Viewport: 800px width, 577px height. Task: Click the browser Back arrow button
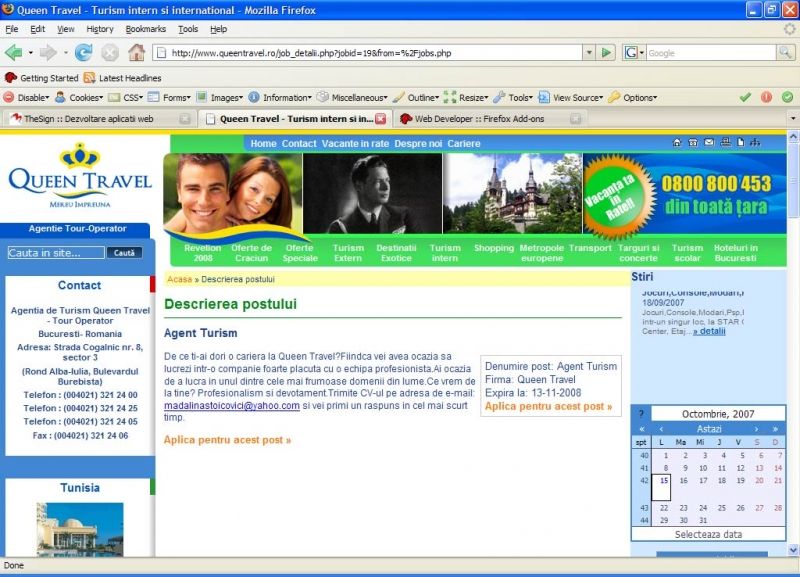[x=13, y=52]
